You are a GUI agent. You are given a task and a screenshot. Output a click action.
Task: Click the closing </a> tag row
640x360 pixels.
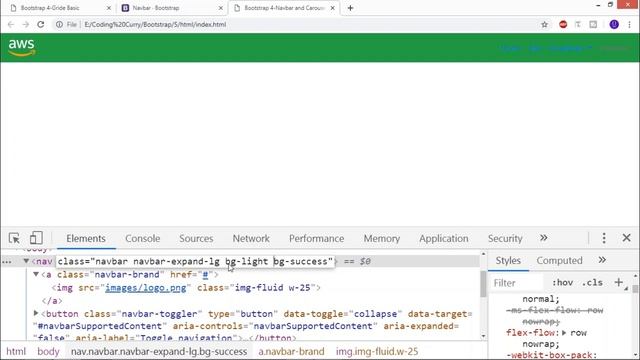pos(52,301)
